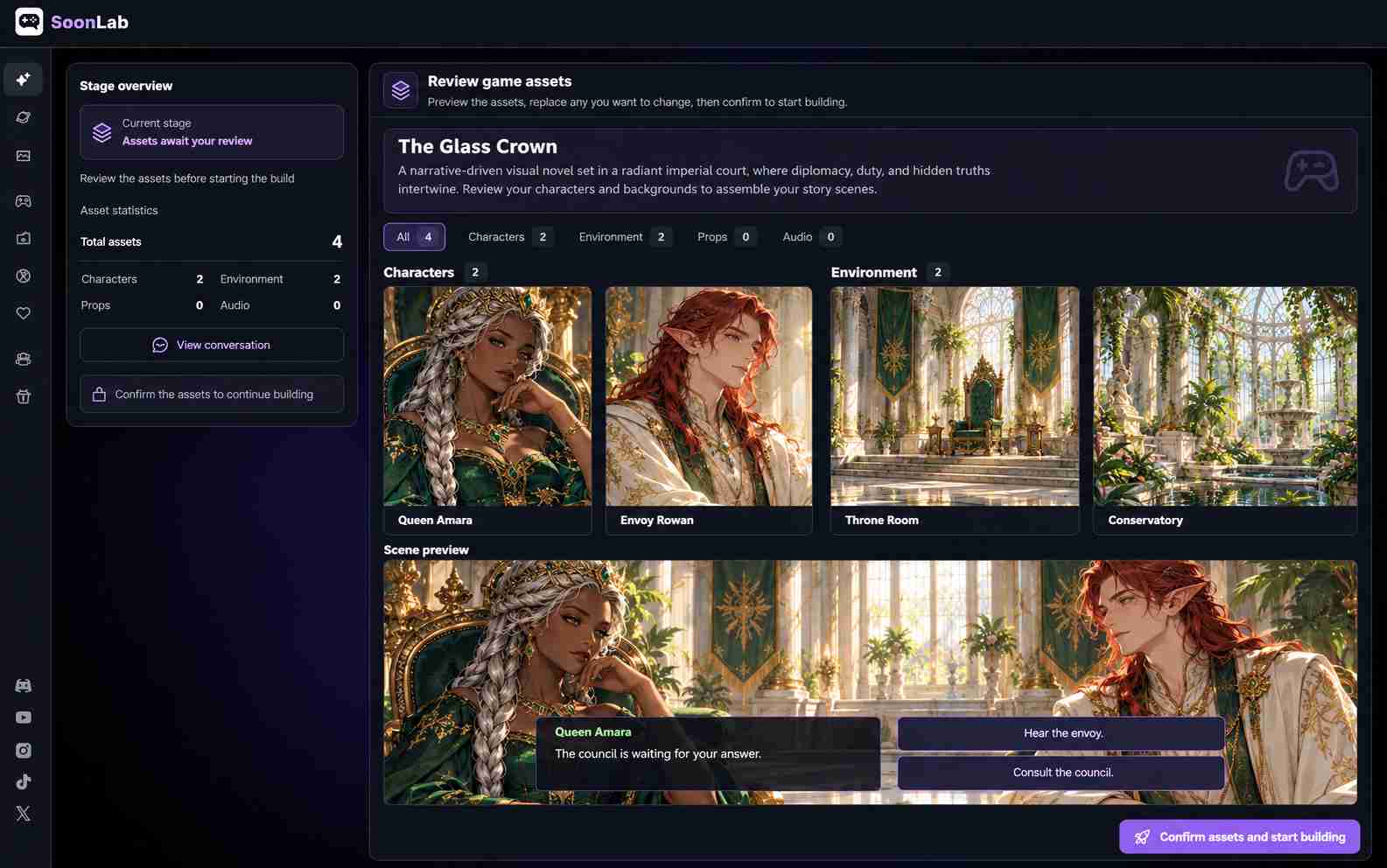Click the dialogue line 'The council is waiting for your answer.'
This screenshot has height=868, width=1387.
[x=658, y=753]
